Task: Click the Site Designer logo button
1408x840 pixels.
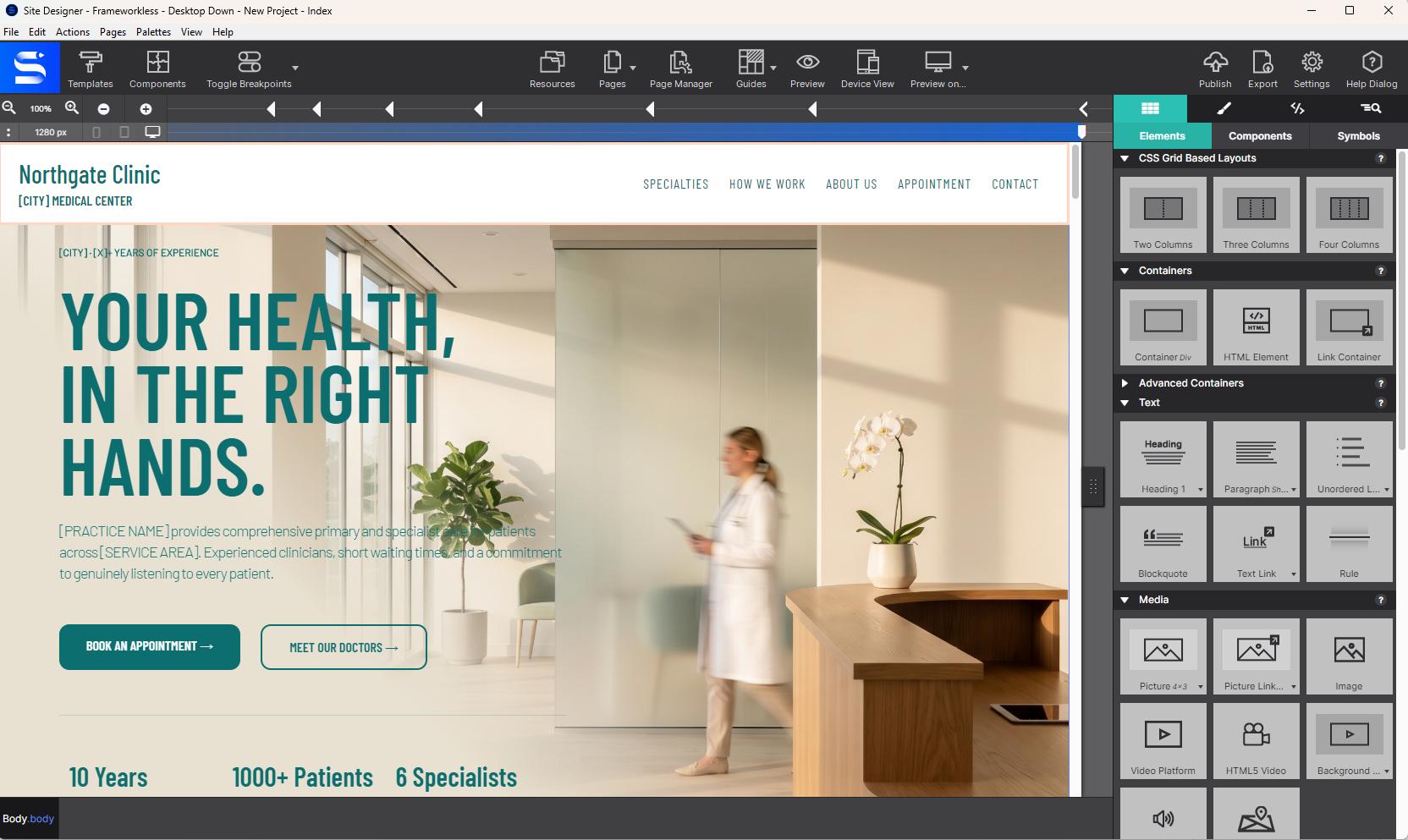Action: (x=30, y=68)
